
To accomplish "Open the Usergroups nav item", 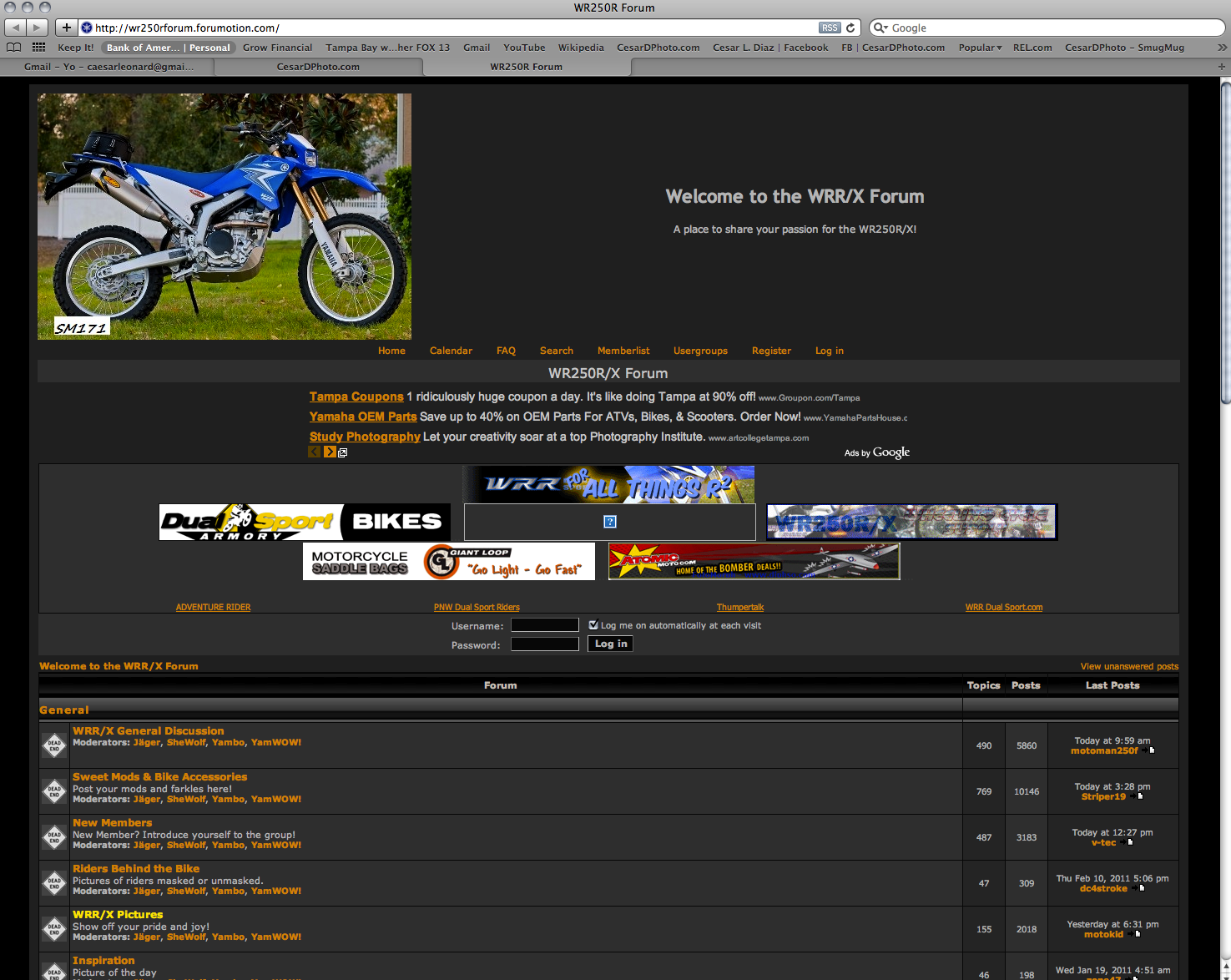I will coord(700,351).
